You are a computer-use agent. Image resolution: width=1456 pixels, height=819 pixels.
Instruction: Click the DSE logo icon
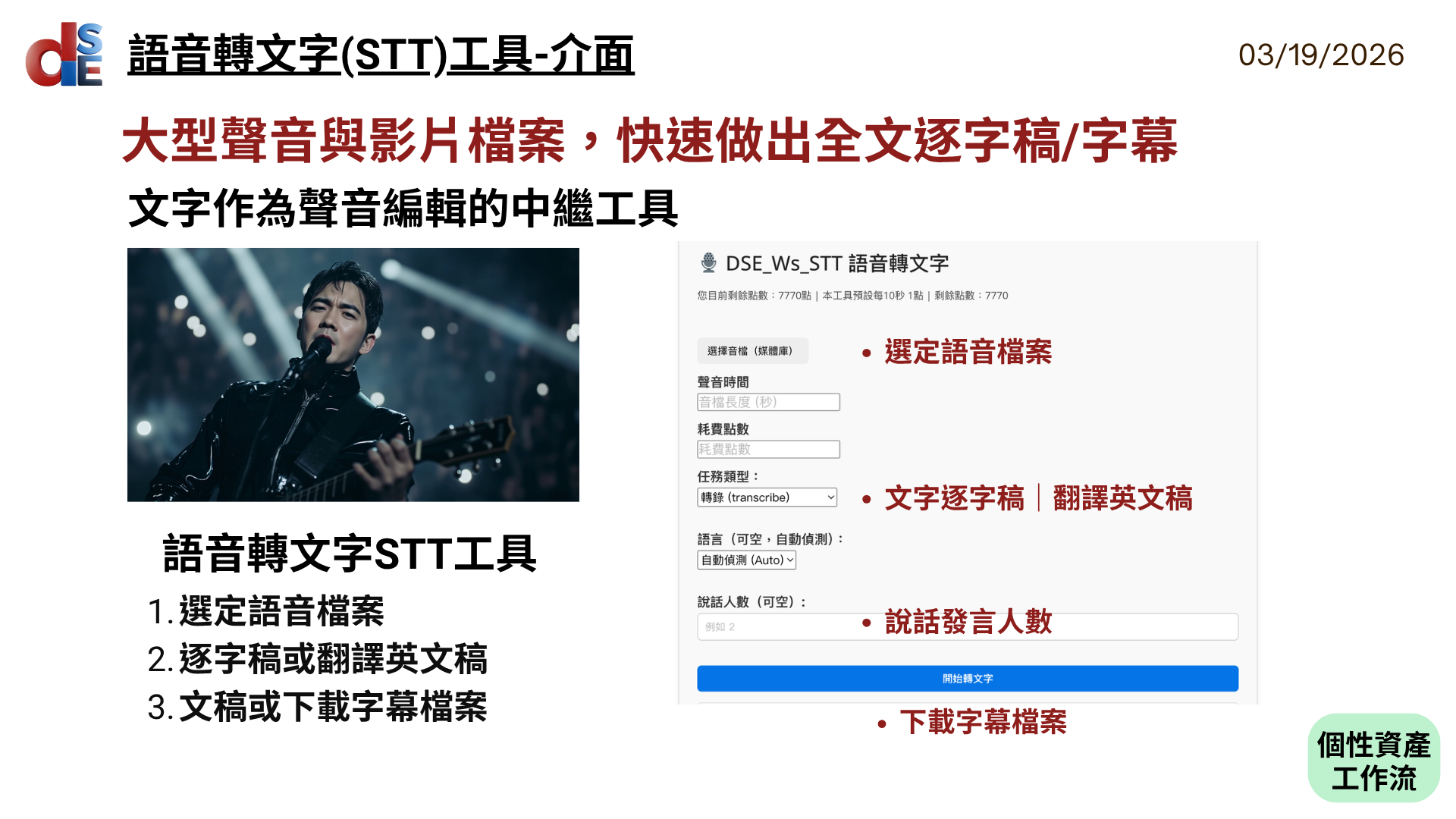click(64, 54)
